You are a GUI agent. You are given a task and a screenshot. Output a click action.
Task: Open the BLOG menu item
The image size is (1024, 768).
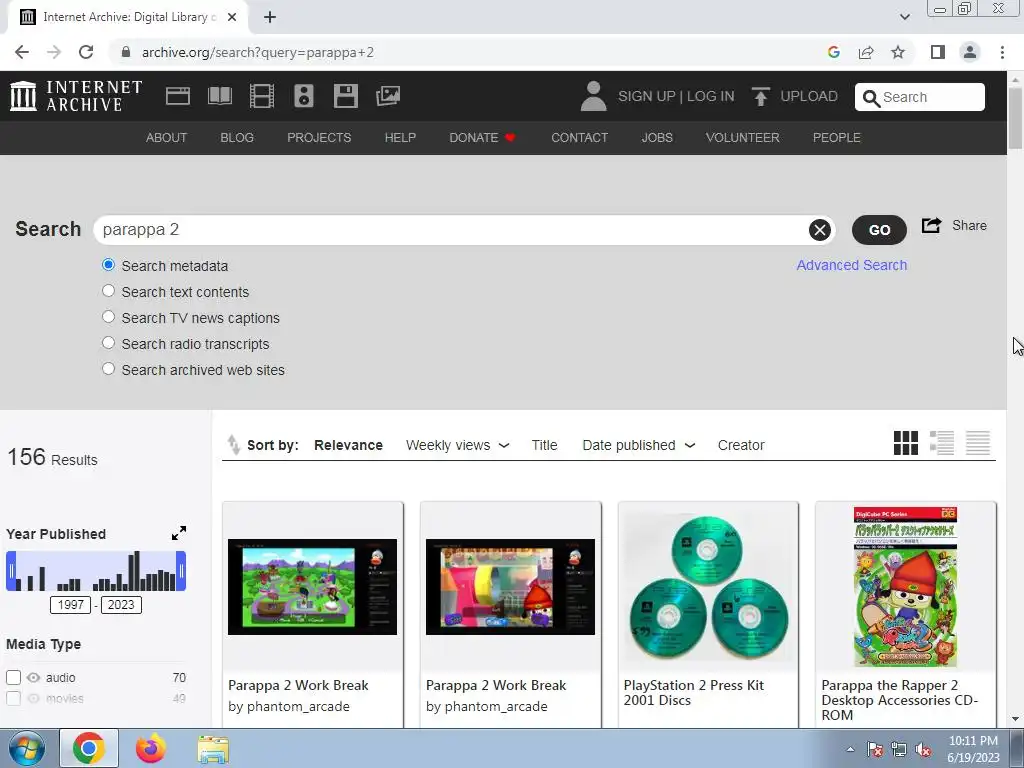(237, 138)
